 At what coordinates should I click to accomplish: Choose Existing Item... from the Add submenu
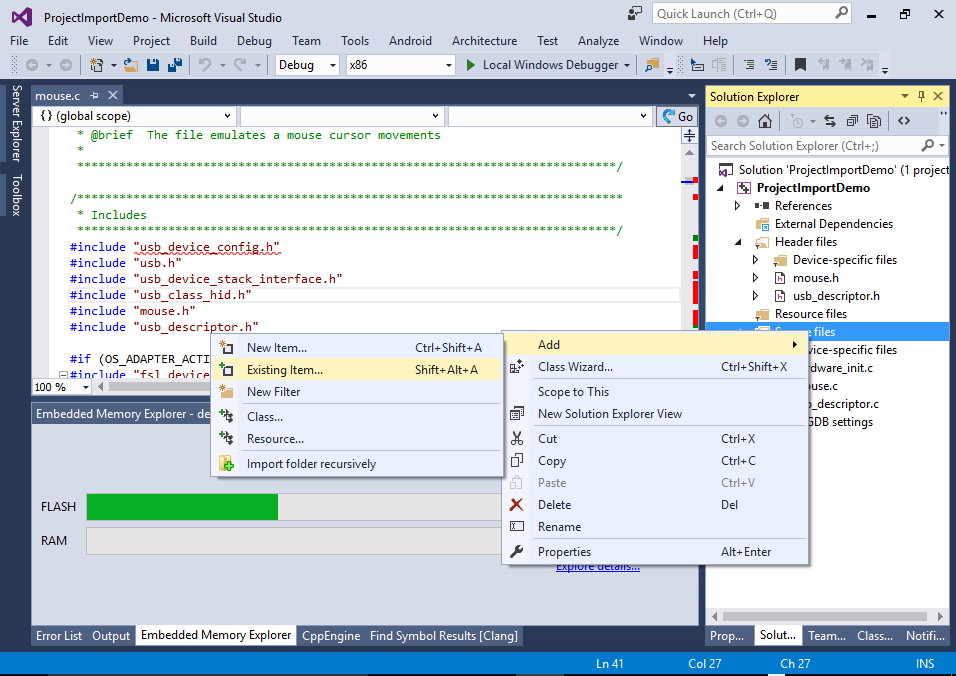coord(285,370)
